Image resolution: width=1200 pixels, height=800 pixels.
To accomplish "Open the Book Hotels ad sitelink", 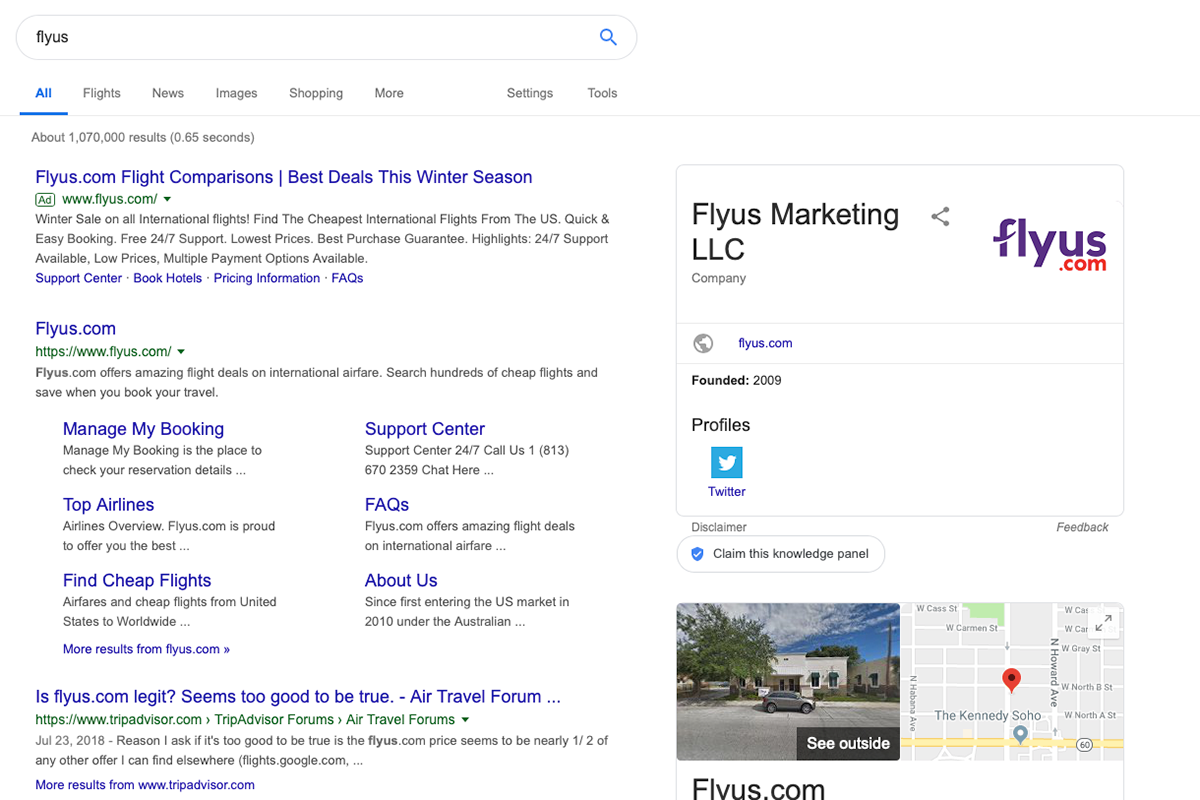I will coord(168,278).
